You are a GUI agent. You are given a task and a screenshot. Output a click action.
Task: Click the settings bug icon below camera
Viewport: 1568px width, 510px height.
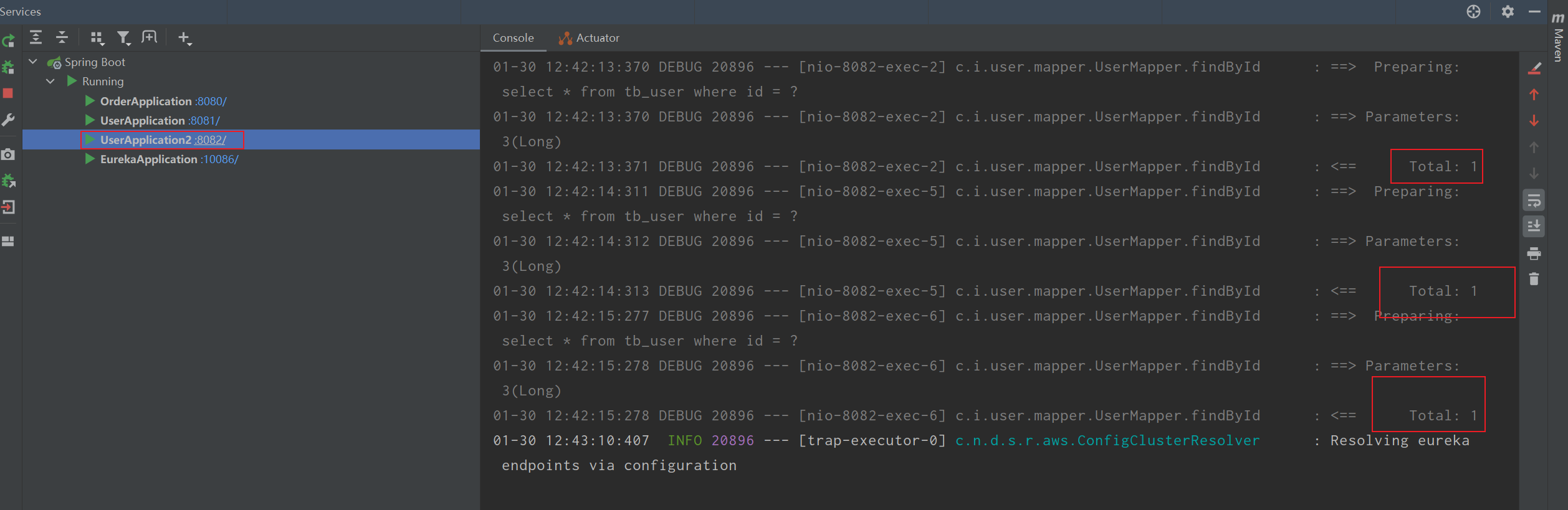tap(8, 181)
